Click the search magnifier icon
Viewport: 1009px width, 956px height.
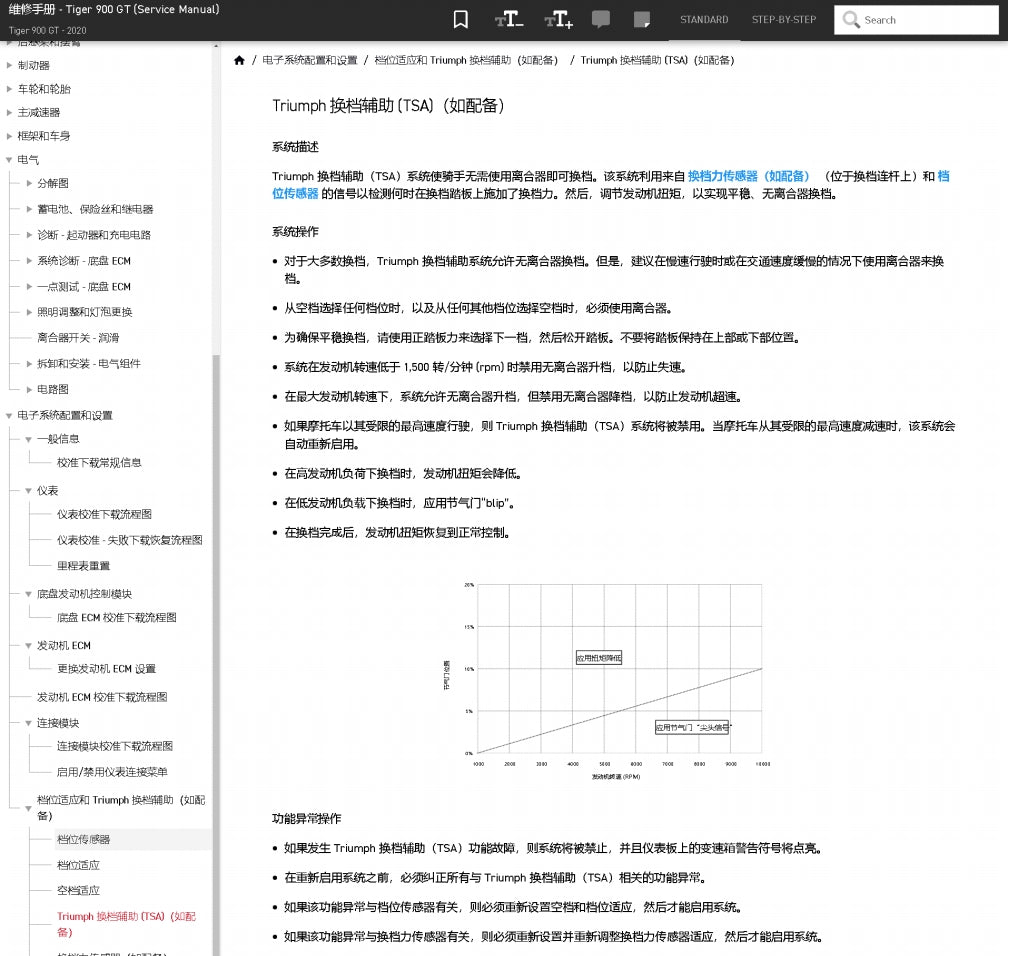click(x=850, y=19)
